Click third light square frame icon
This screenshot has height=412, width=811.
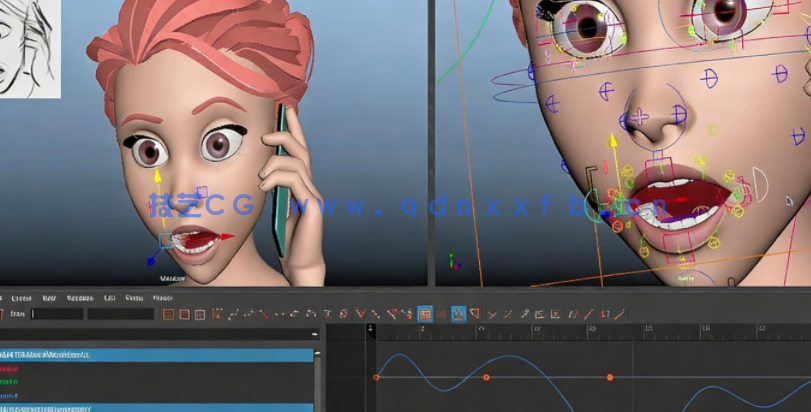200,314
